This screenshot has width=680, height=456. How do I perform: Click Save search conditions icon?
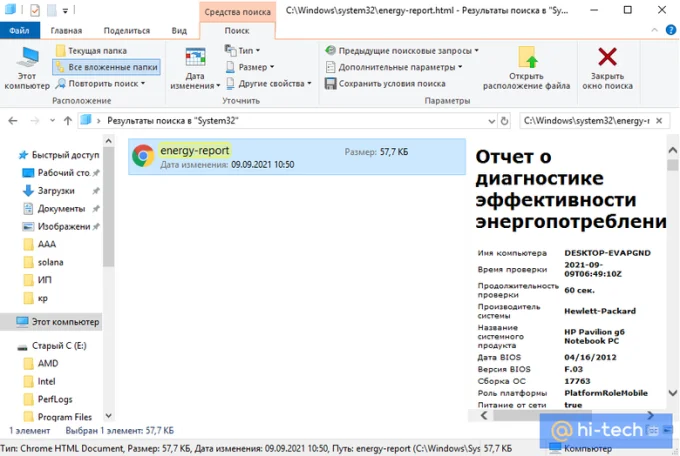330,84
